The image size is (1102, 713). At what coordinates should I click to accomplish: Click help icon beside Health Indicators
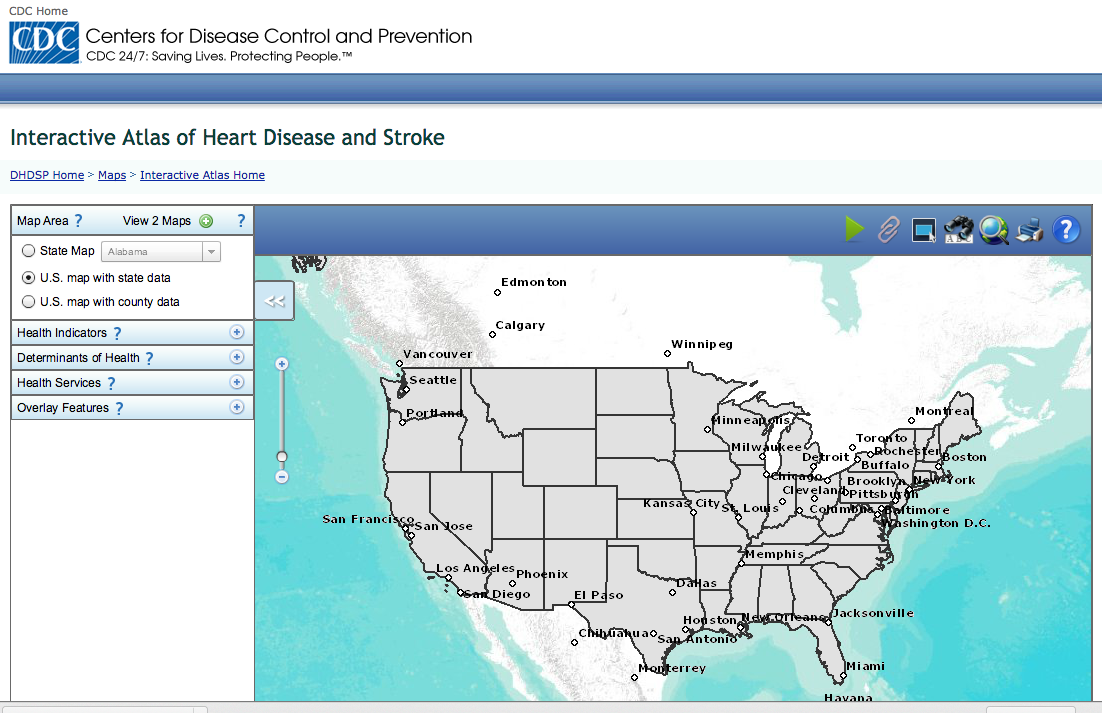117,333
